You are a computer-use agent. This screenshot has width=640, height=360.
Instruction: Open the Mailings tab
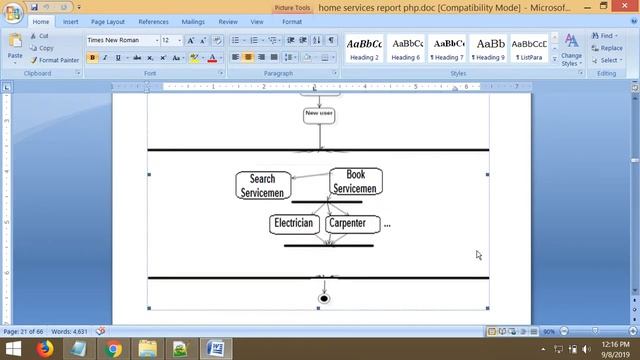pyautogui.click(x=193, y=22)
